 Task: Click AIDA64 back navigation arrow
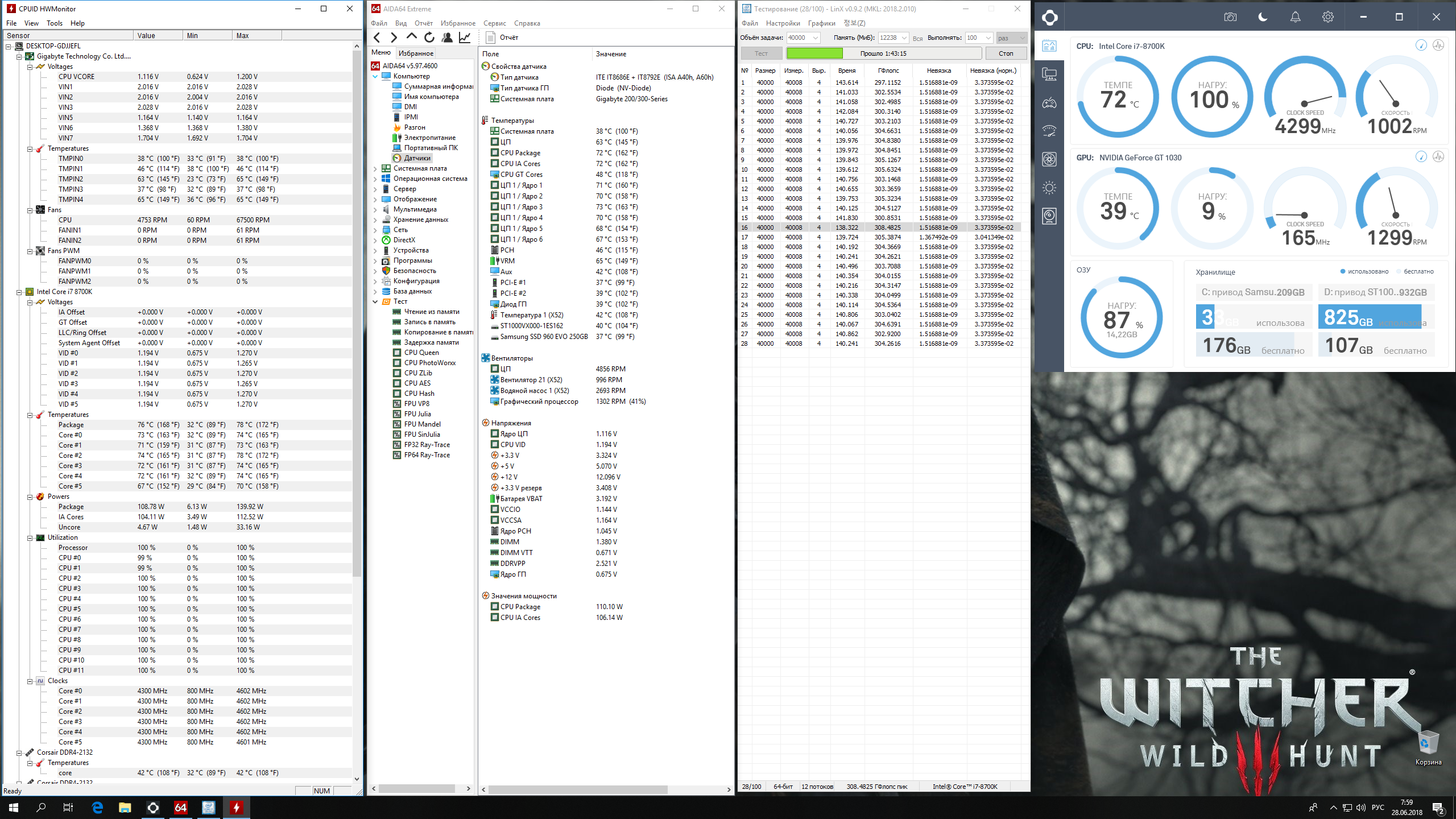point(377,38)
